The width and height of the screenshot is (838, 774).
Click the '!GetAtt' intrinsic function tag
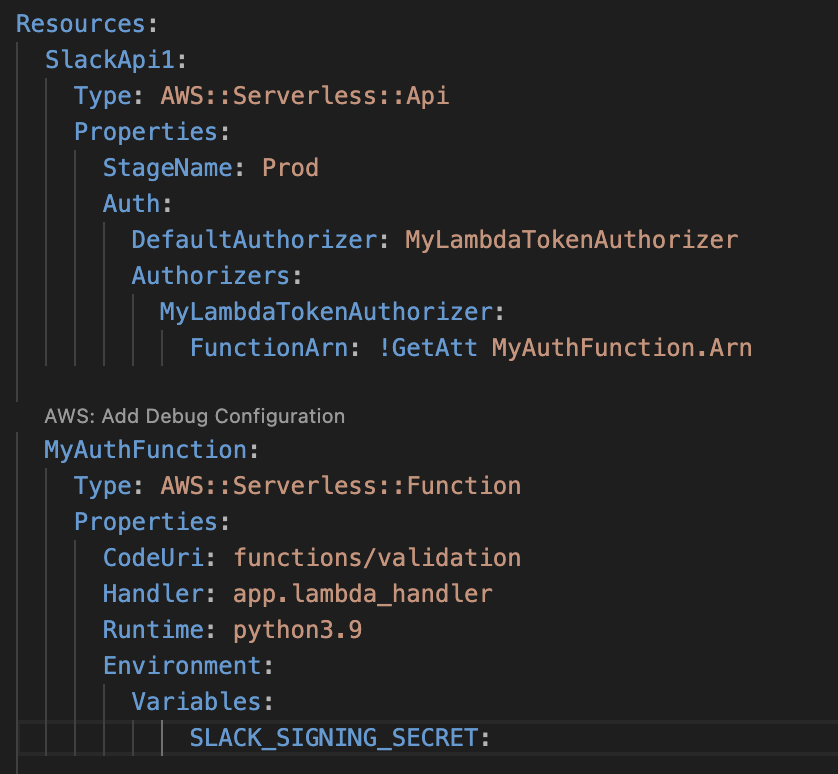pos(428,348)
